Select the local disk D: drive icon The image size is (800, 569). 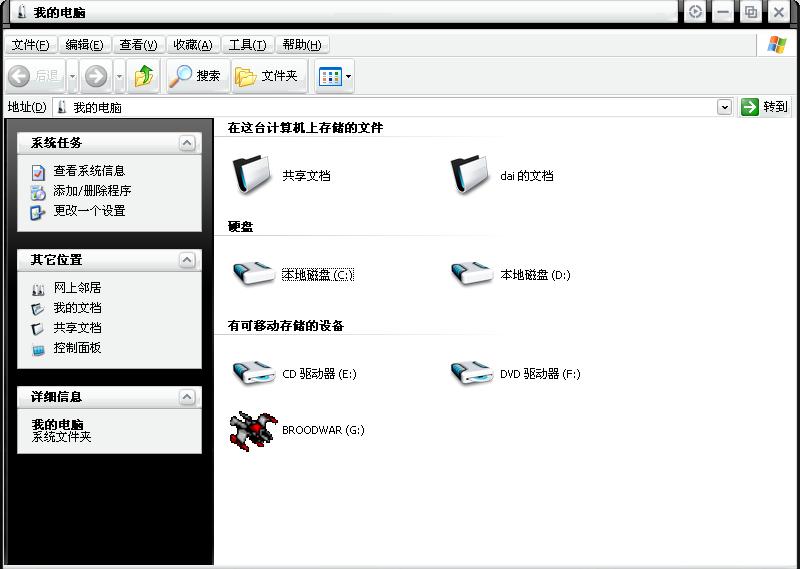click(x=472, y=274)
